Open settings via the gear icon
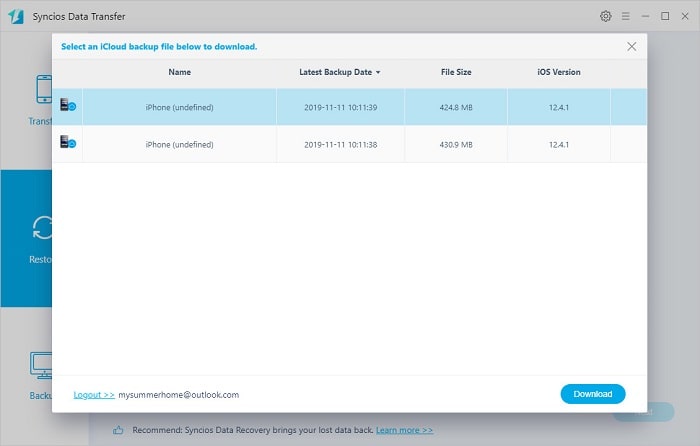Viewport: 700px width, 446px height. 605,17
